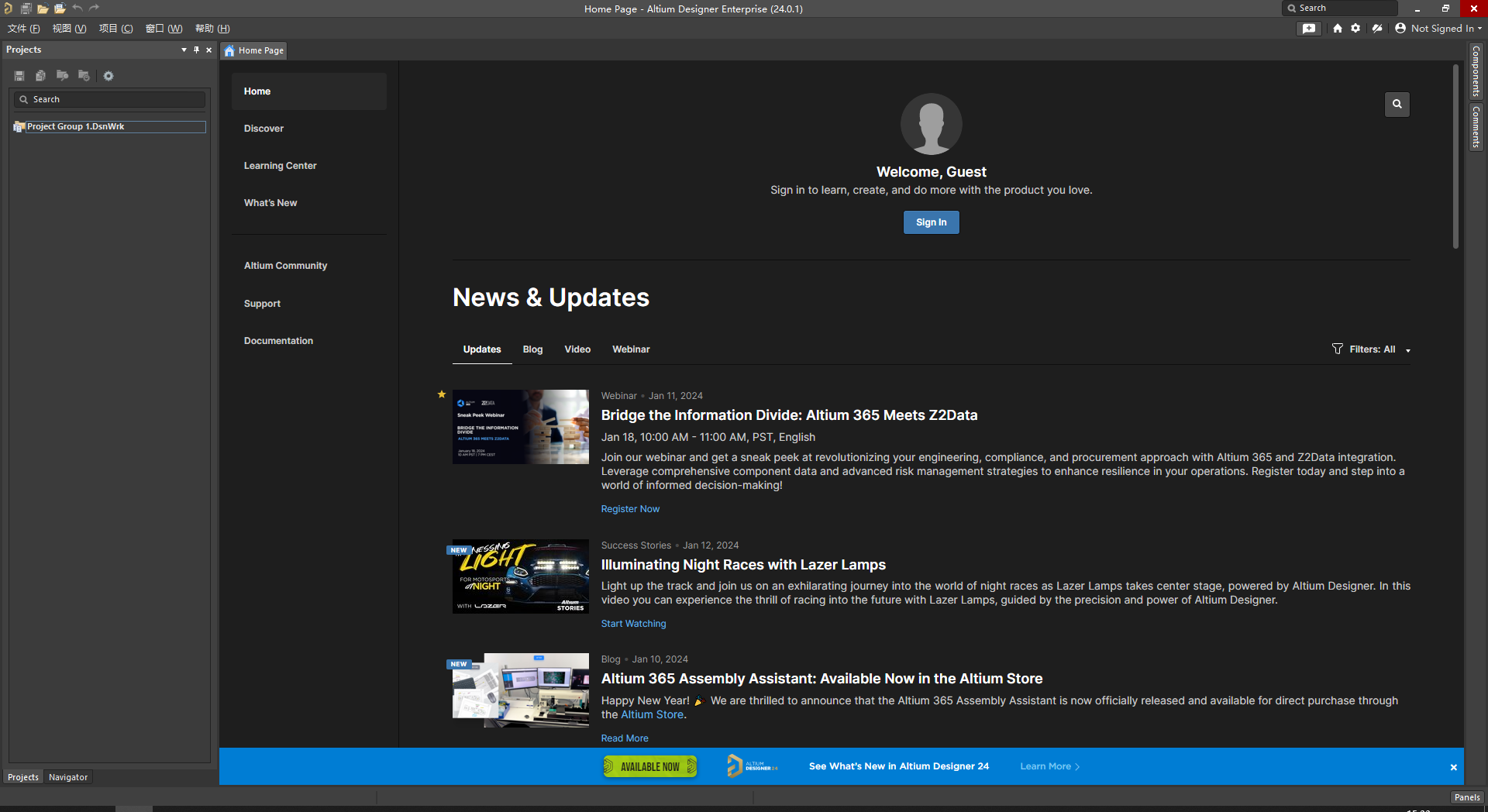Pin the Projects panel with pushpin

(196, 50)
